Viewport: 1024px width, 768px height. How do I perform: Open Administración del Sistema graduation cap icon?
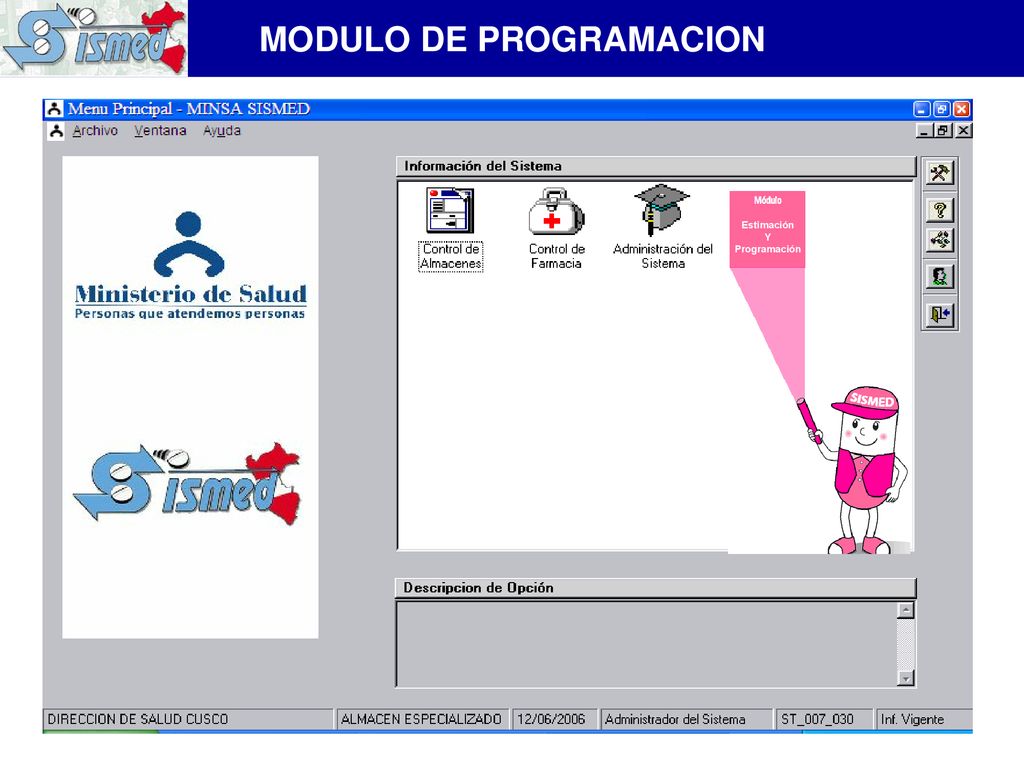[x=662, y=210]
